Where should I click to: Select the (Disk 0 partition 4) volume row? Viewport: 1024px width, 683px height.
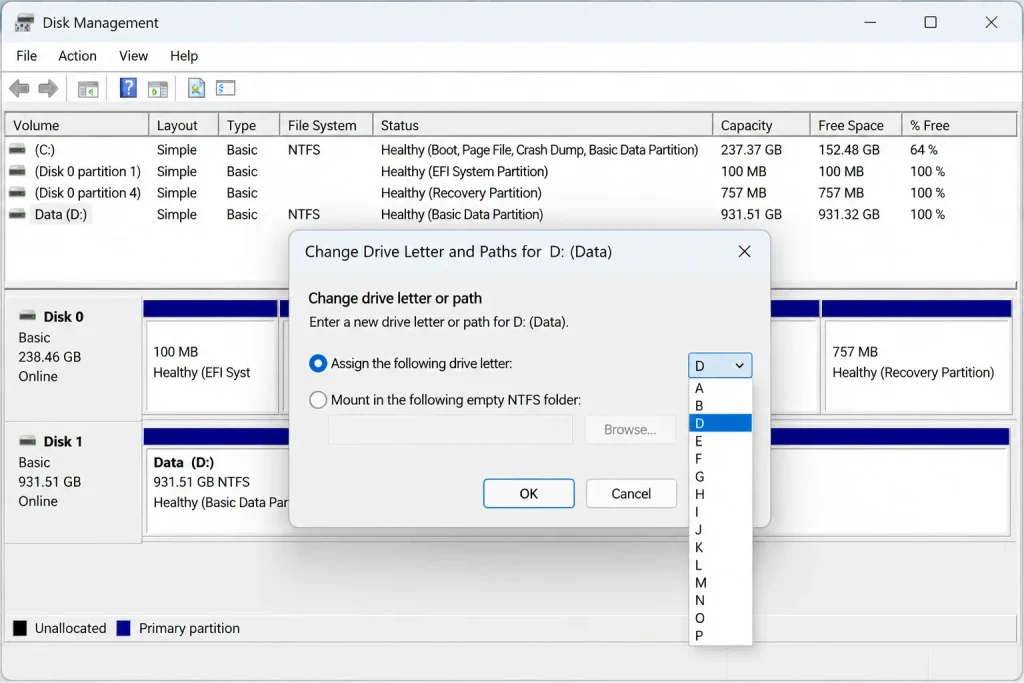pyautogui.click(x=511, y=193)
